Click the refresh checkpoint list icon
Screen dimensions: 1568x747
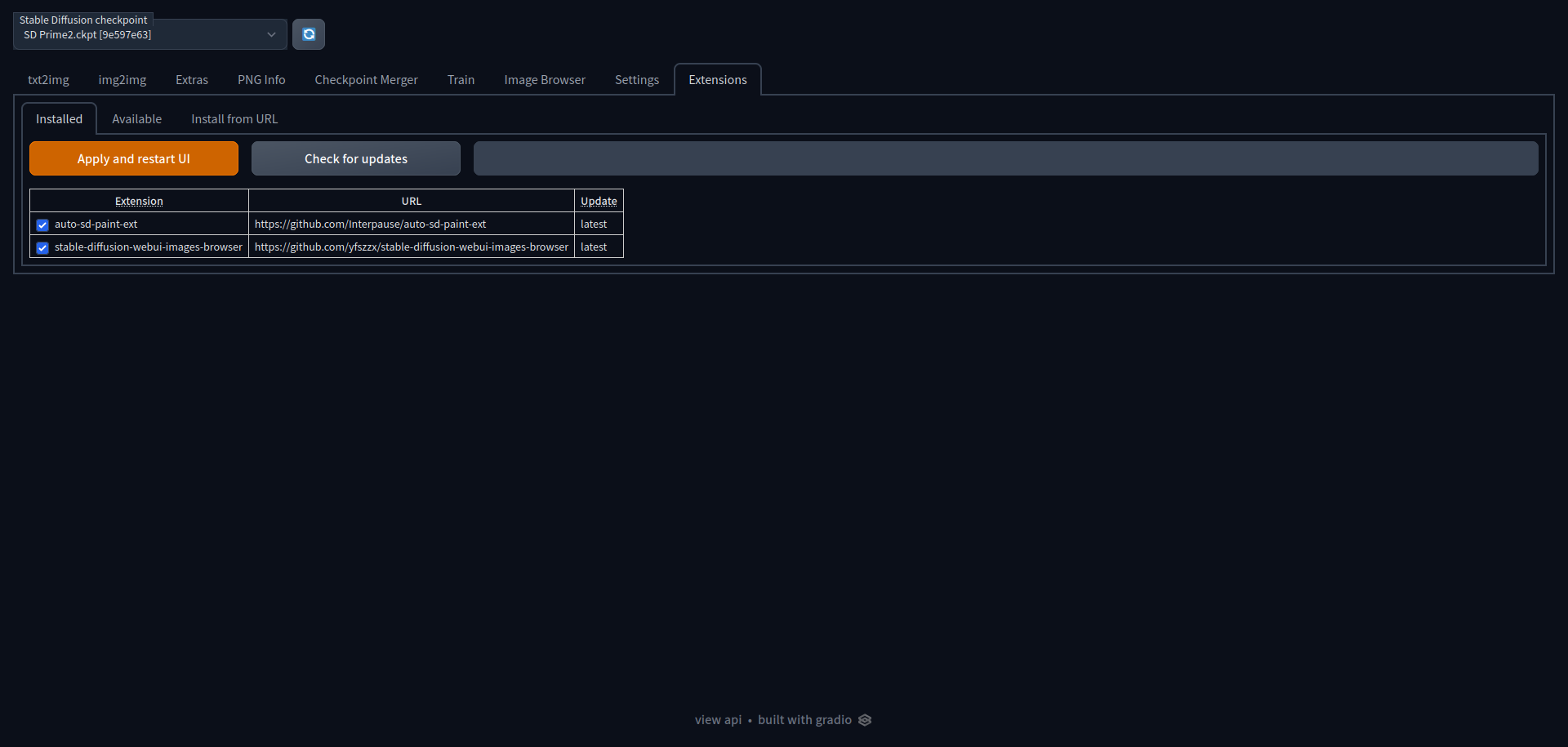coord(309,34)
